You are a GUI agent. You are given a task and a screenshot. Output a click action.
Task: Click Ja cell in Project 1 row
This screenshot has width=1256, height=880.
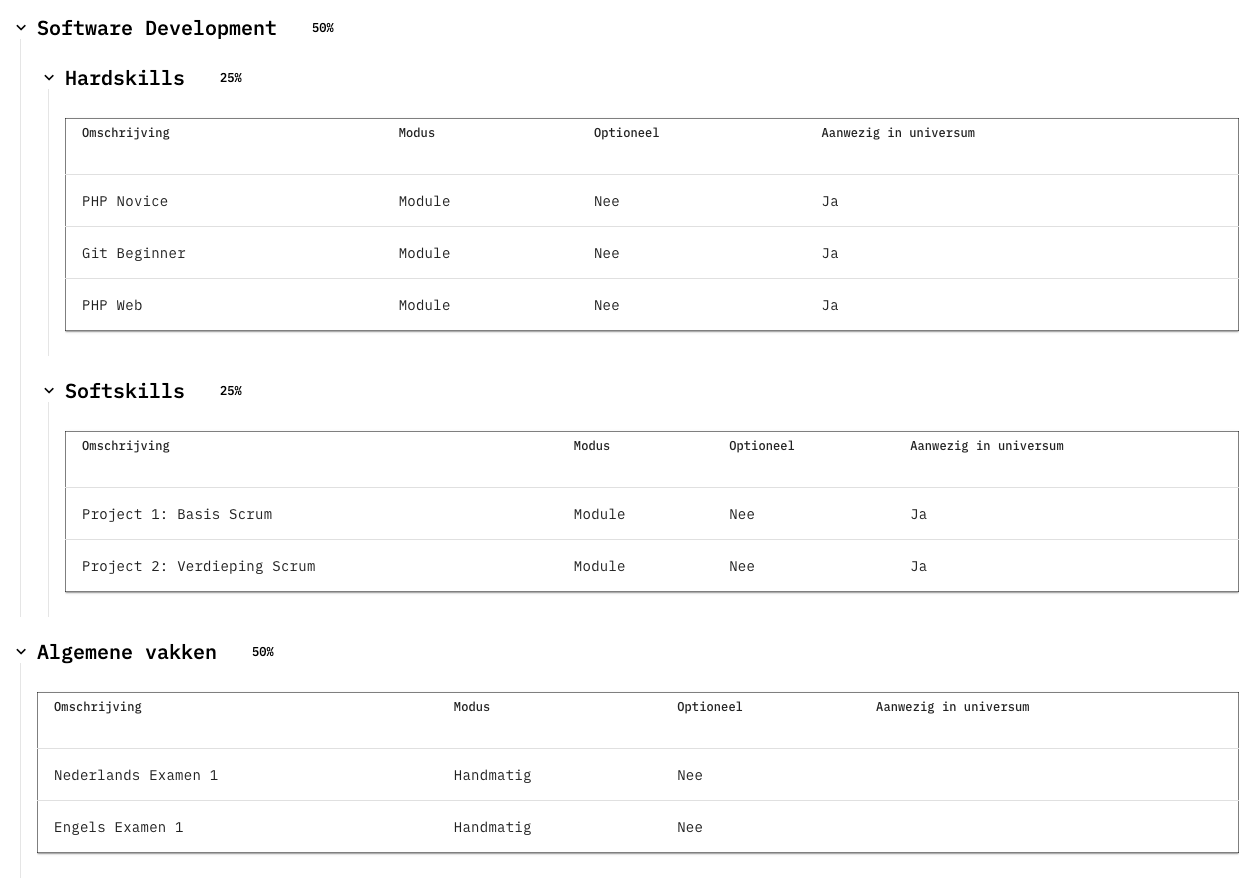(x=919, y=514)
